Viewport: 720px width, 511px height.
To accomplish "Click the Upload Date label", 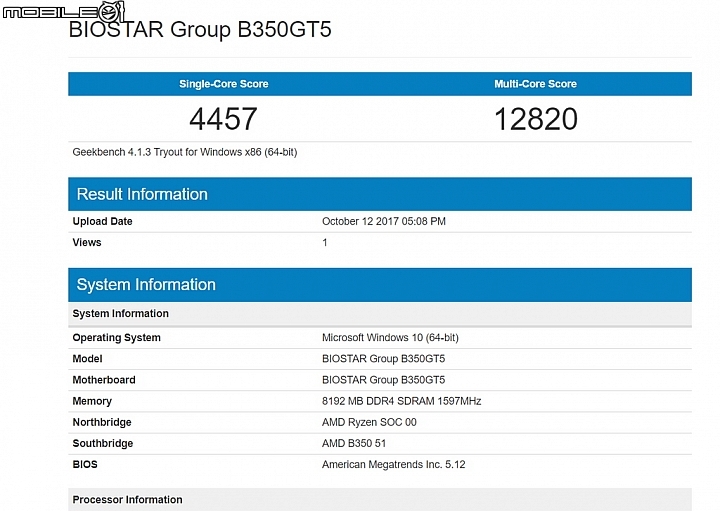I will (x=102, y=221).
